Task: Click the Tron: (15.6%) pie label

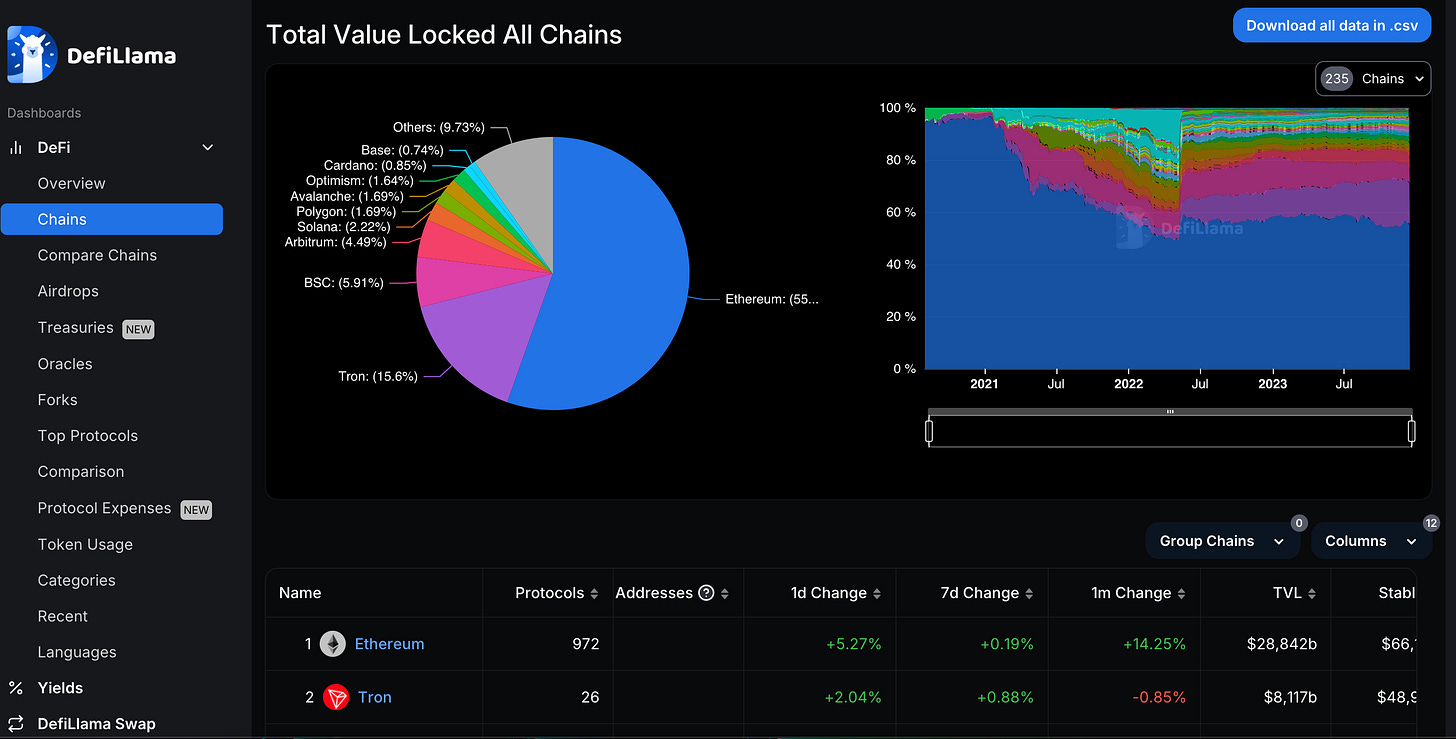Action: coord(378,376)
